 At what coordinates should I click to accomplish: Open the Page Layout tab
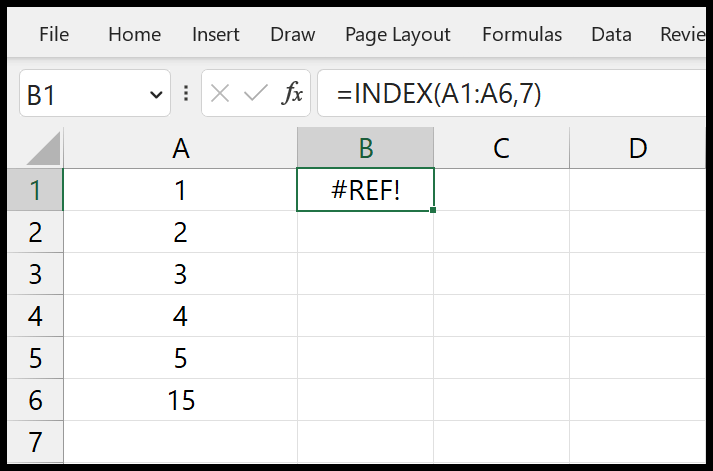397,35
